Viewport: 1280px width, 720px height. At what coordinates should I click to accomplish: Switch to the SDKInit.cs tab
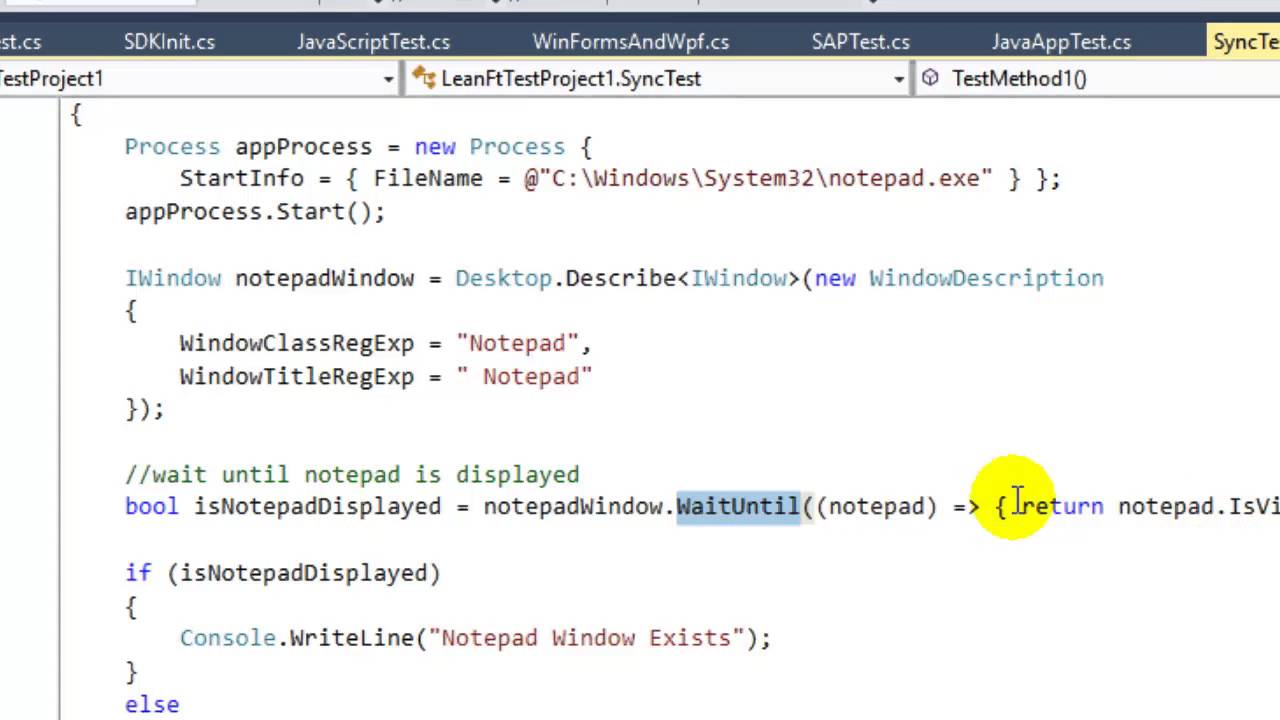169,42
